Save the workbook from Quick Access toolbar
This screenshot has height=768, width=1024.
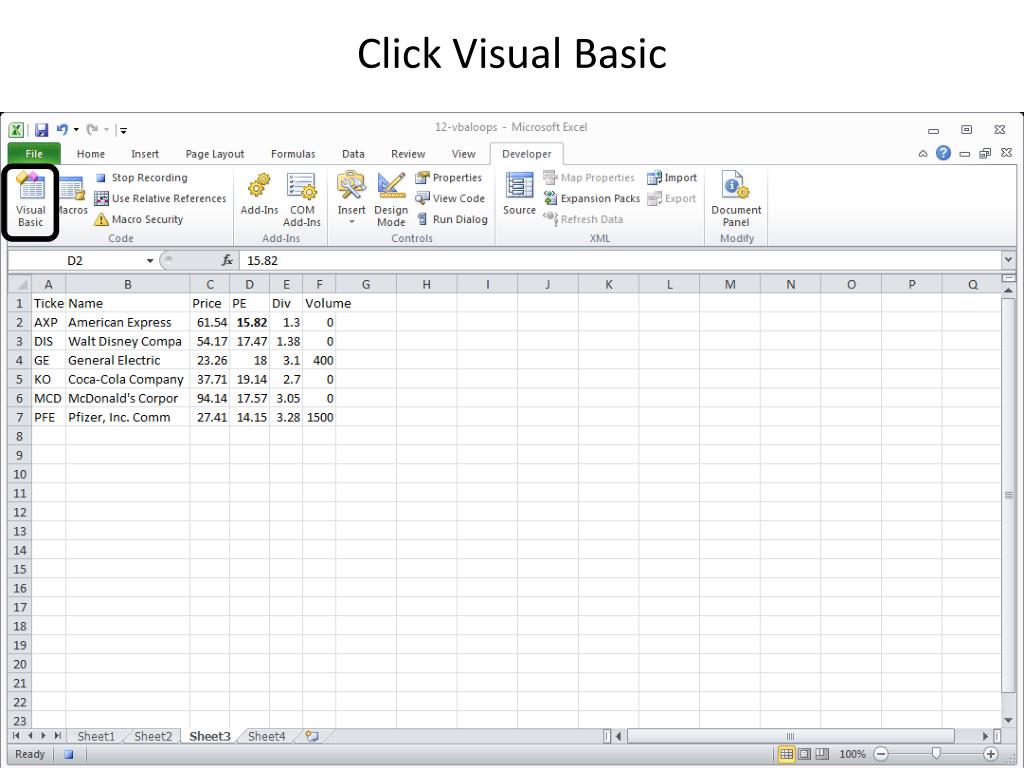[41, 130]
